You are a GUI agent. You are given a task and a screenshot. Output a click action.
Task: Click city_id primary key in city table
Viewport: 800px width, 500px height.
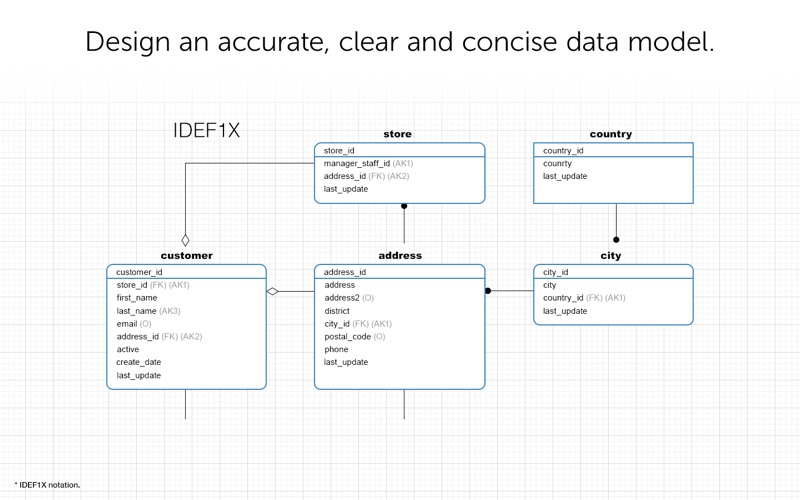click(555, 272)
